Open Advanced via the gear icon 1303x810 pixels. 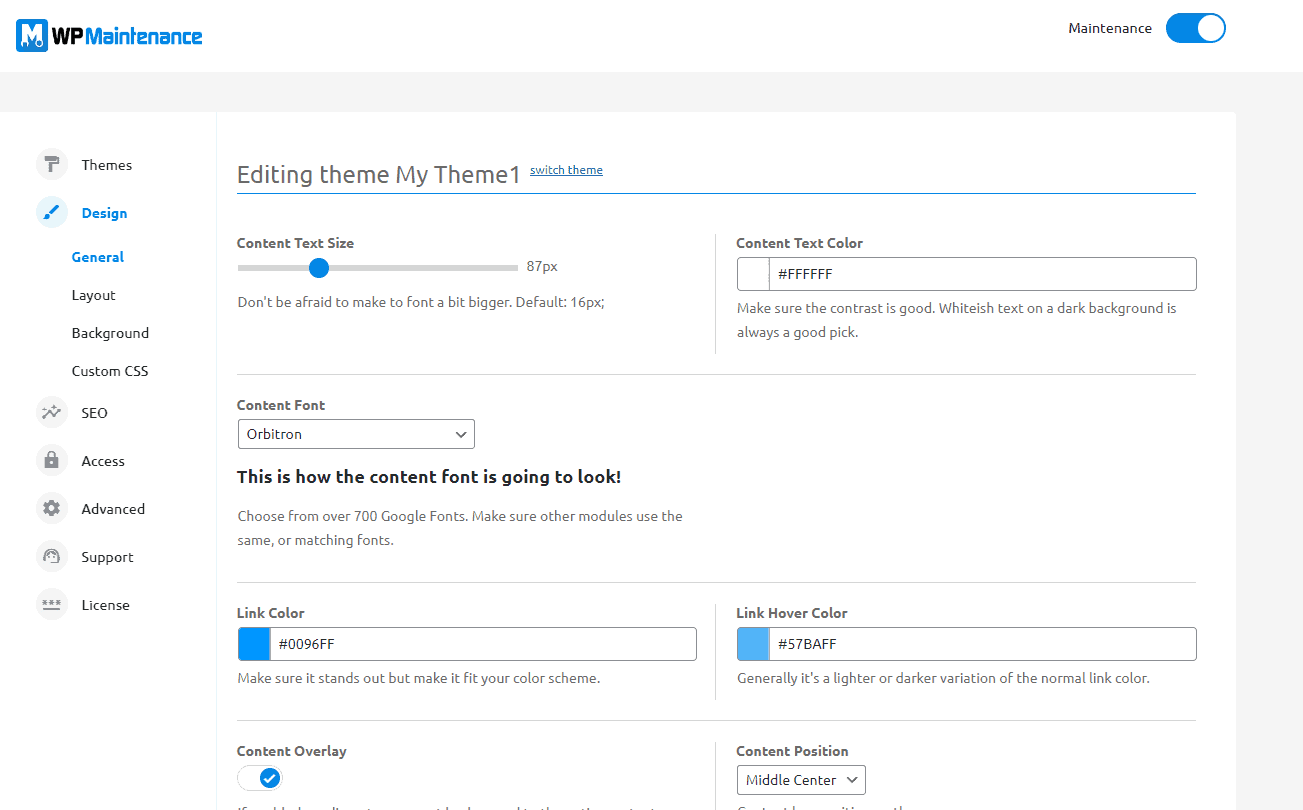click(52, 509)
